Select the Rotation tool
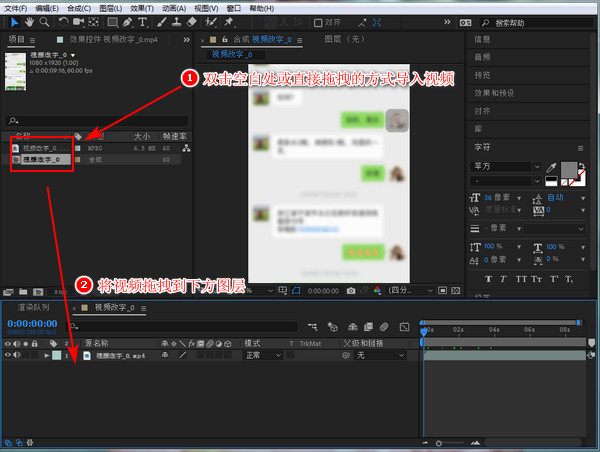Viewport: 600px width, 452px height. tap(64, 21)
